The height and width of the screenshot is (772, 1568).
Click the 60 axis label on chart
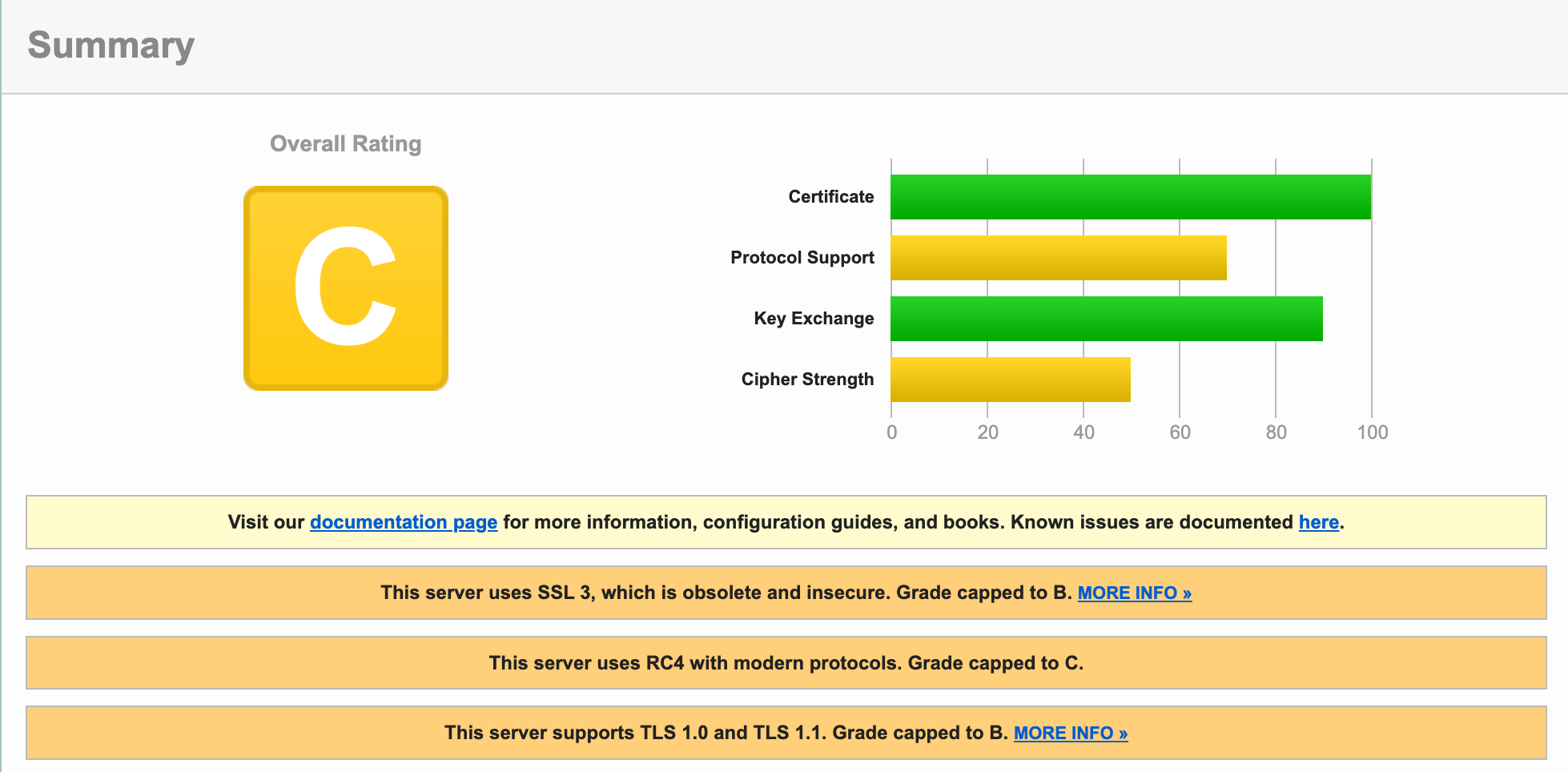point(1180,432)
